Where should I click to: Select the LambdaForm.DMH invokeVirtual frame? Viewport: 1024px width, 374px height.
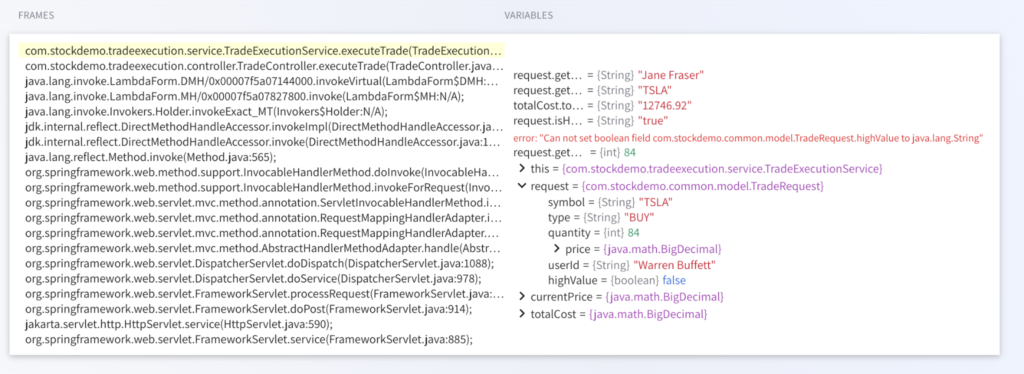point(263,82)
